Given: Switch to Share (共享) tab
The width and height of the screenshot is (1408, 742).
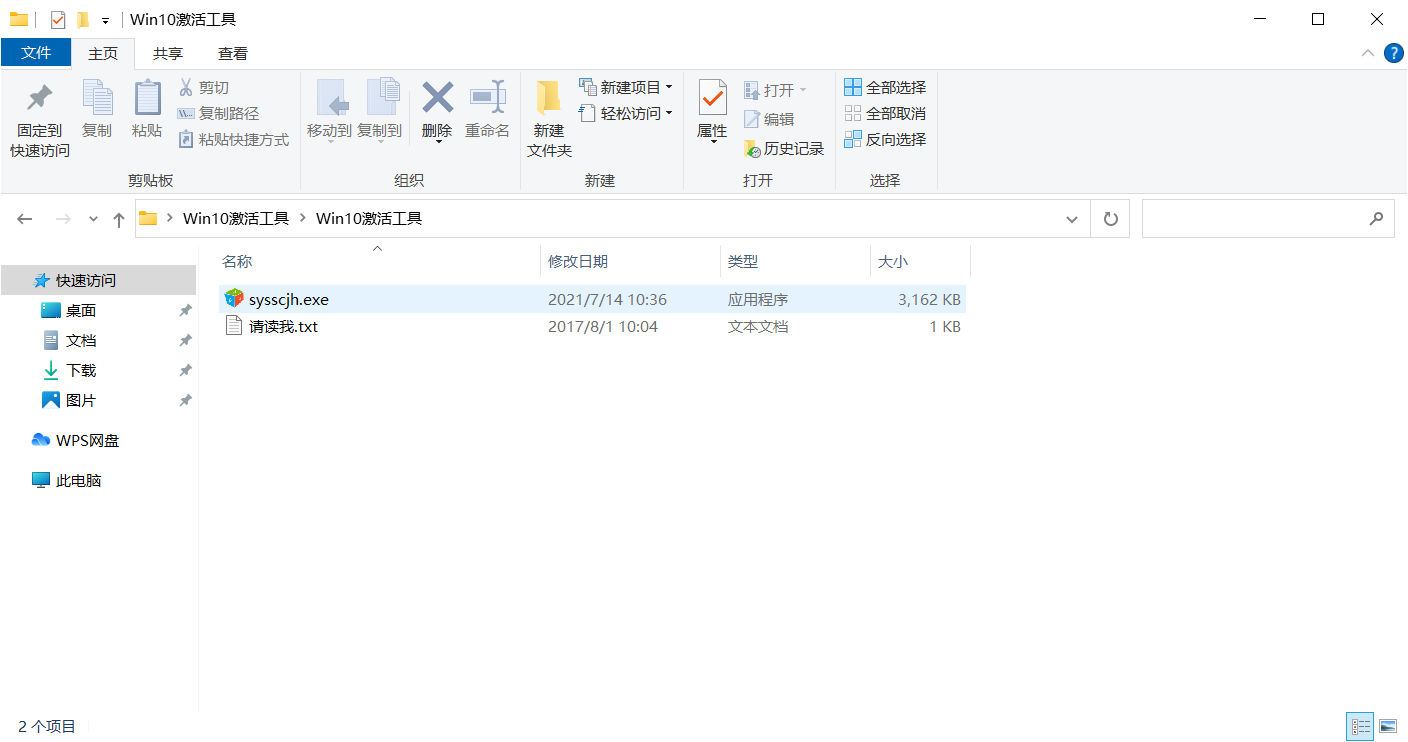Looking at the screenshot, I should pyautogui.click(x=168, y=53).
